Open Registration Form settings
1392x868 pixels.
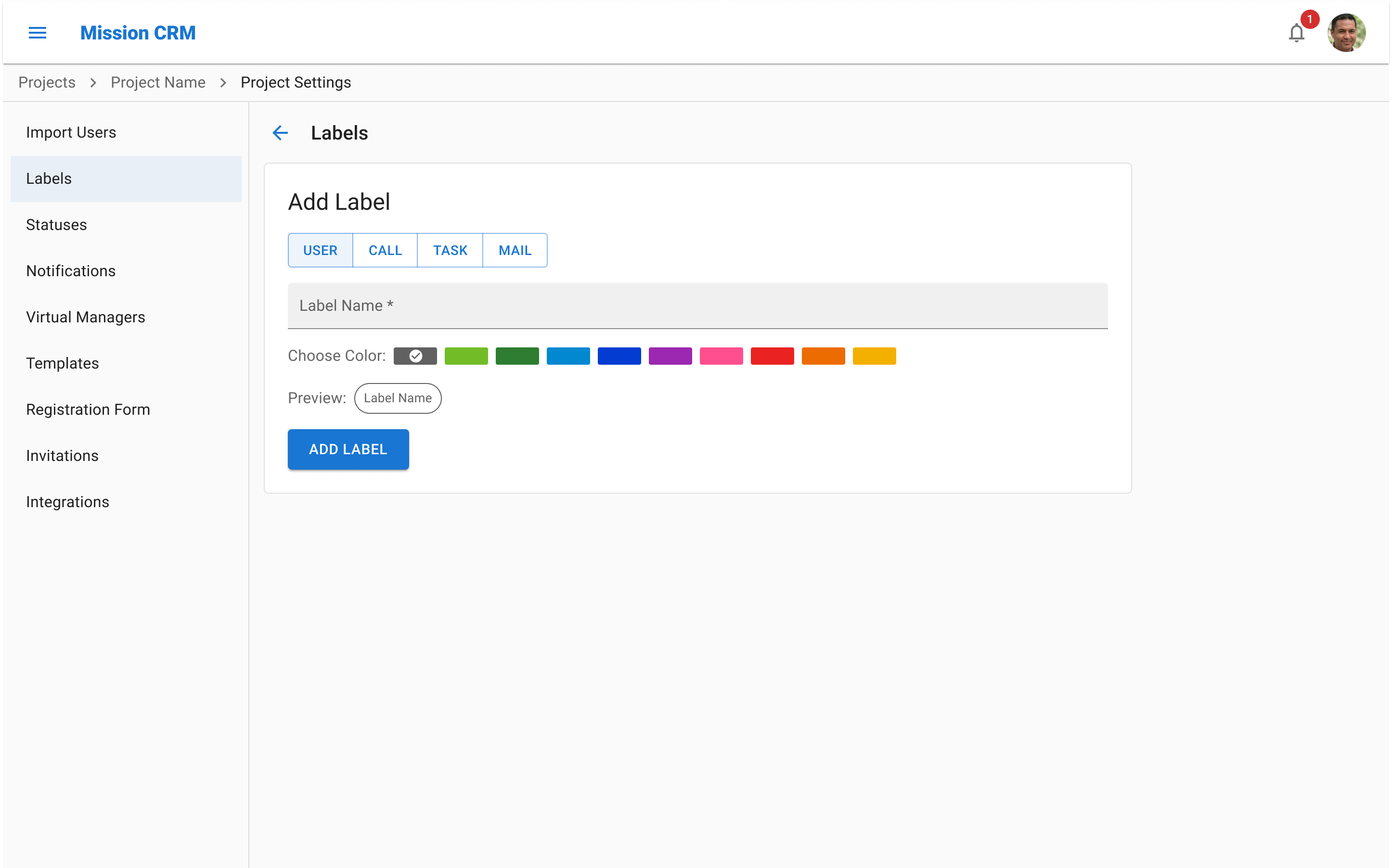(x=126, y=410)
